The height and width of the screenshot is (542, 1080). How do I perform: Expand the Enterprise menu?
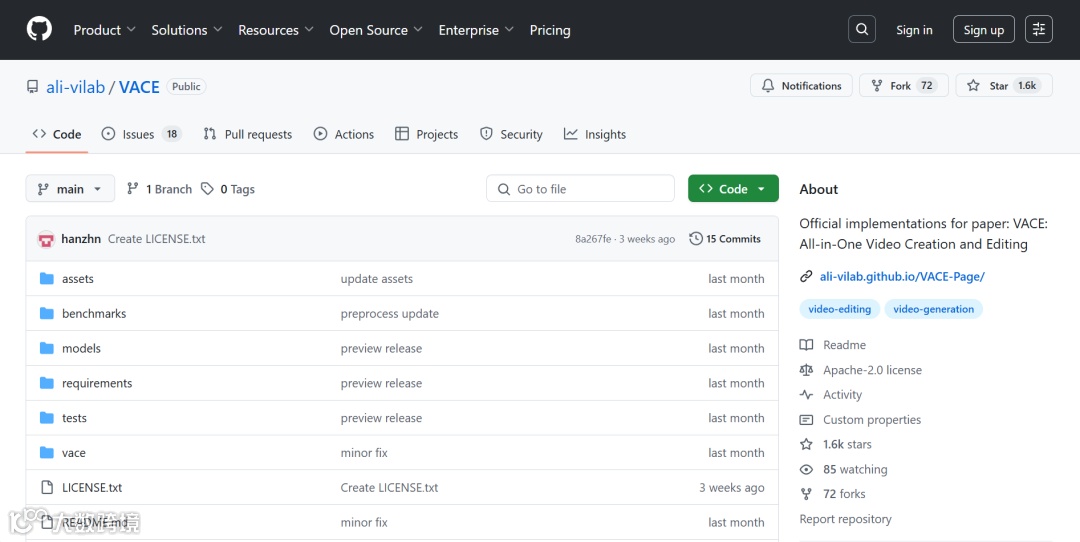pyautogui.click(x=476, y=30)
